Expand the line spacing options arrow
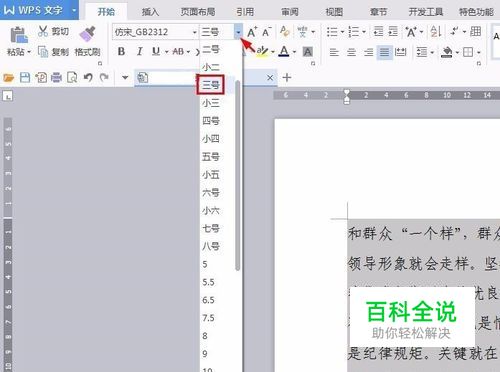The height and width of the screenshot is (372, 500). coord(432,52)
